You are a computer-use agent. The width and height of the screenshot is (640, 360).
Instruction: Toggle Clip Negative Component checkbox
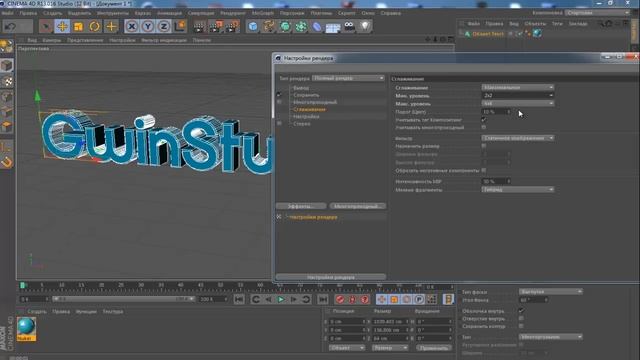pyautogui.click(x=484, y=170)
